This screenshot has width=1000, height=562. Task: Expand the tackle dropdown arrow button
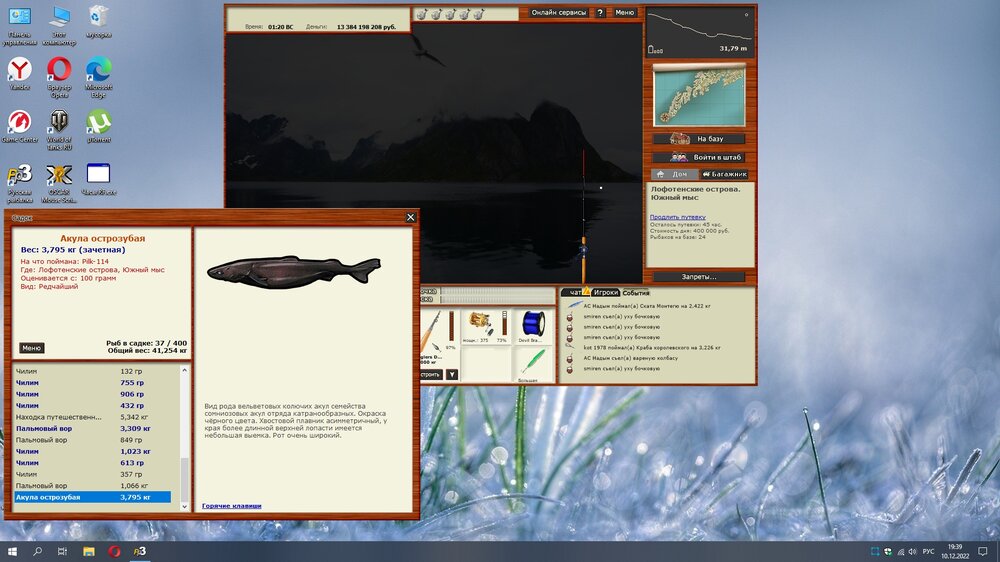pyautogui.click(x=452, y=374)
